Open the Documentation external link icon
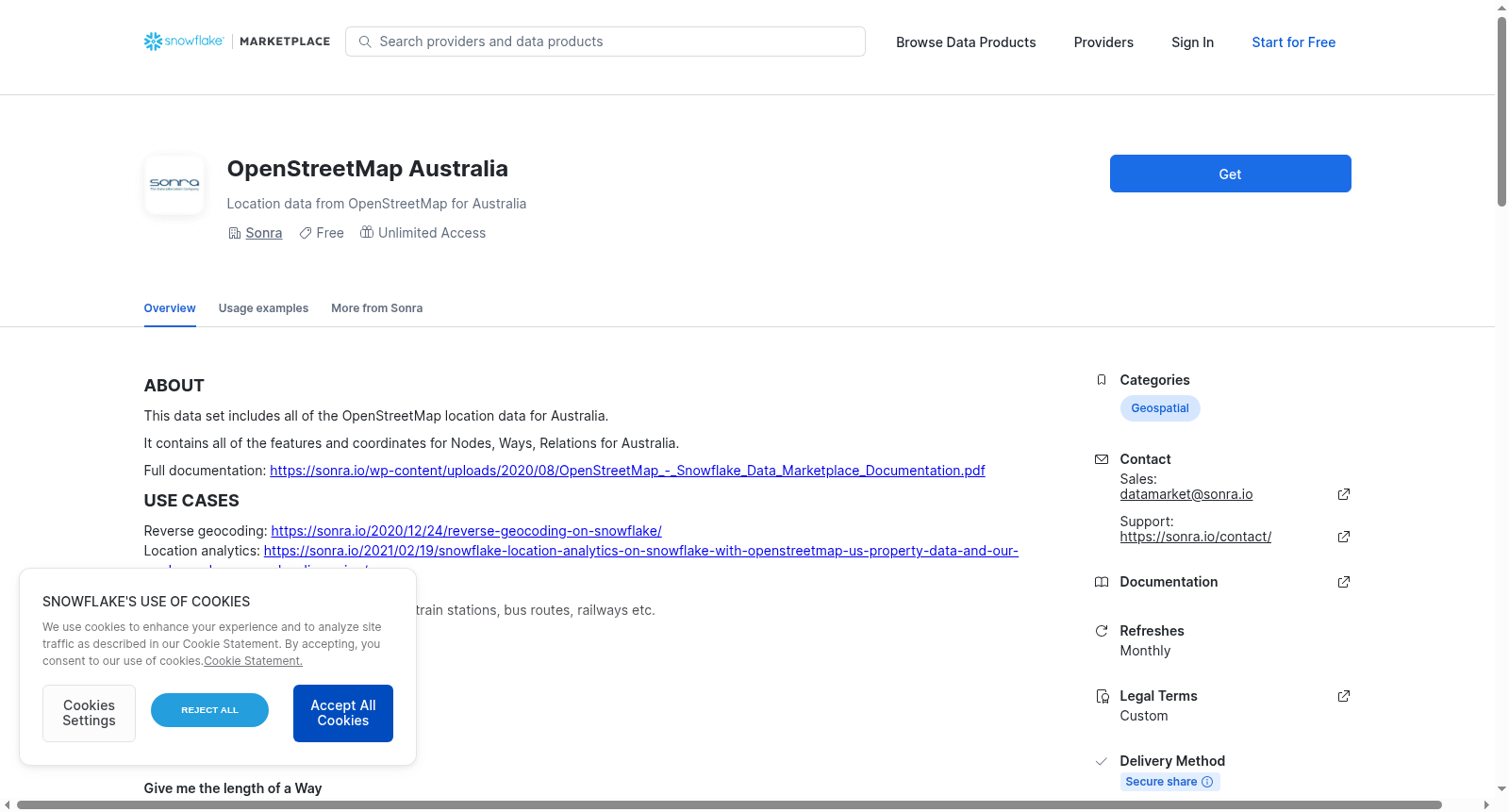This screenshot has width=1509, height=812. (x=1344, y=582)
